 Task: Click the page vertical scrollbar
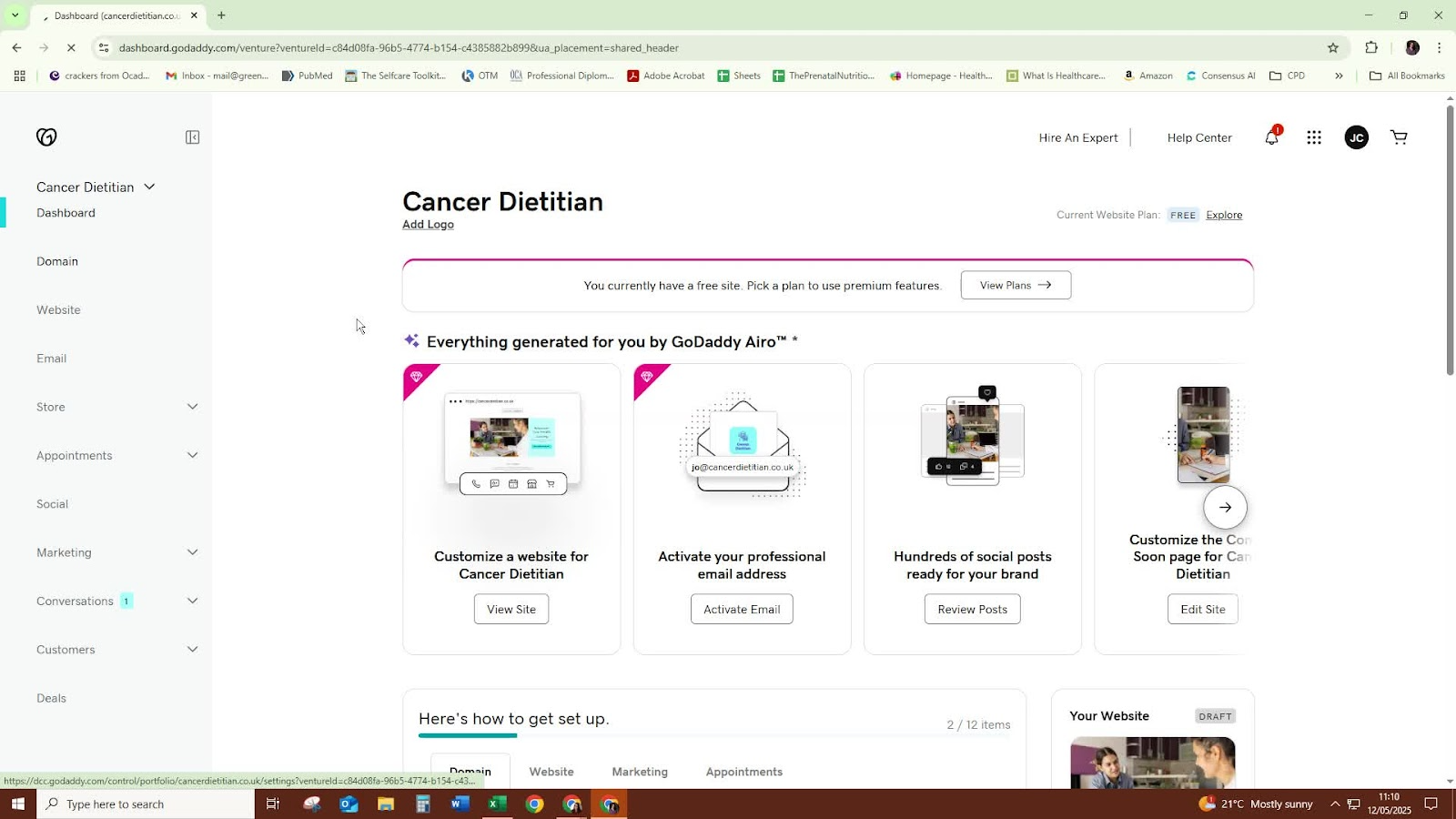[1450, 241]
